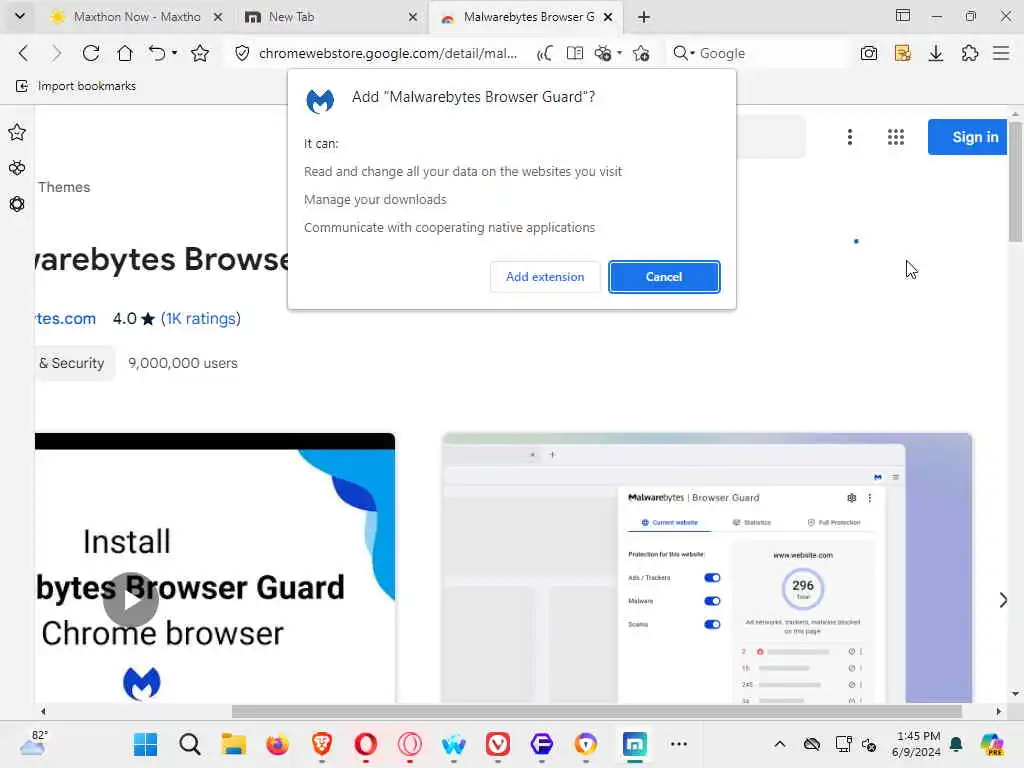Open the Browser Guard popup screenshot thumbnail
This screenshot has height=768, width=1024.
tap(707, 568)
